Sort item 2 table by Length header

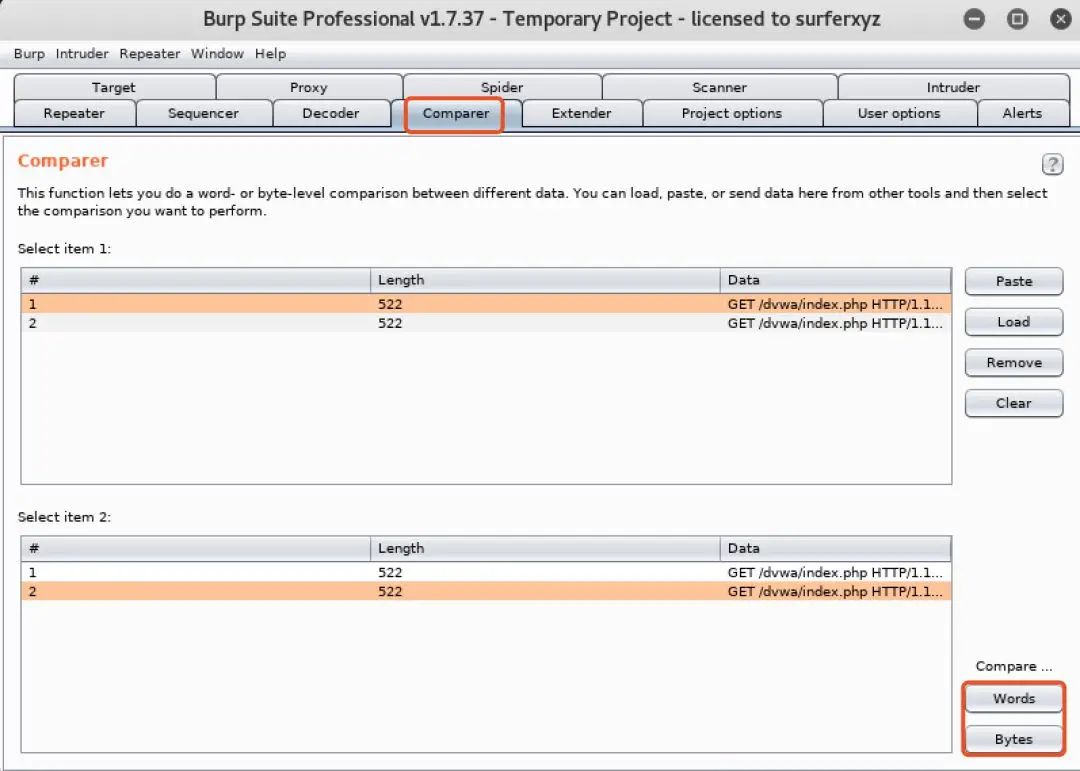pos(545,548)
